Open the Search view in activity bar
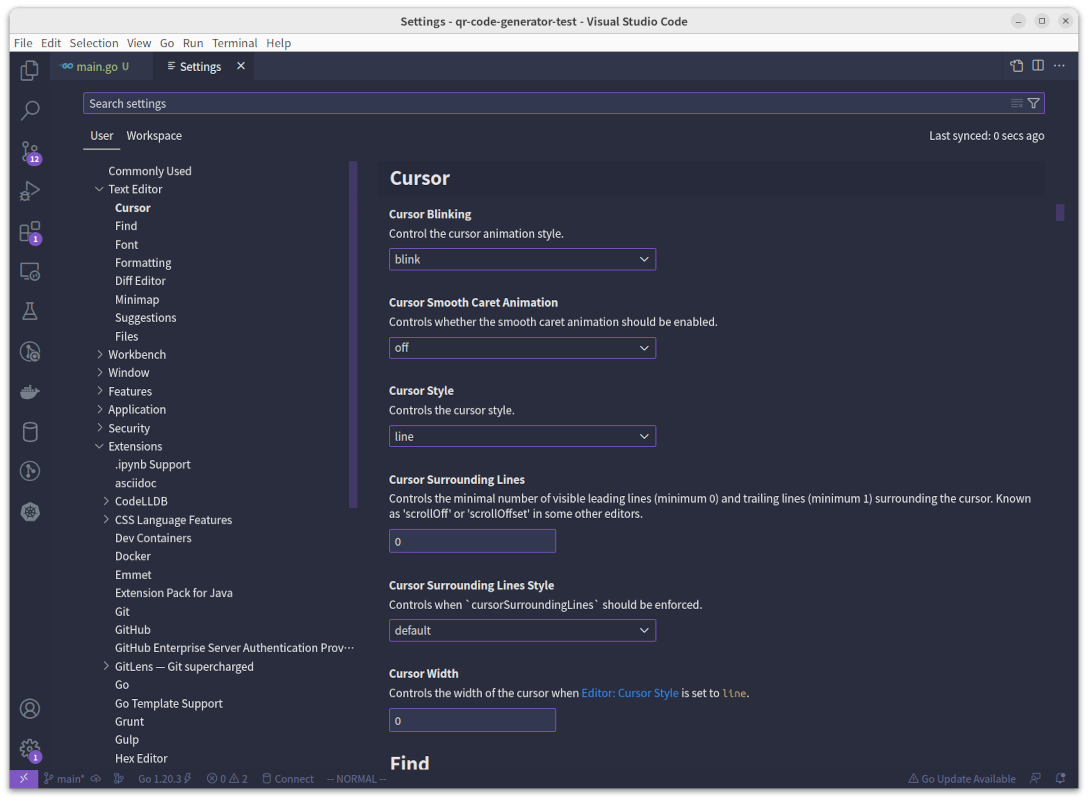 click(30, 110)
